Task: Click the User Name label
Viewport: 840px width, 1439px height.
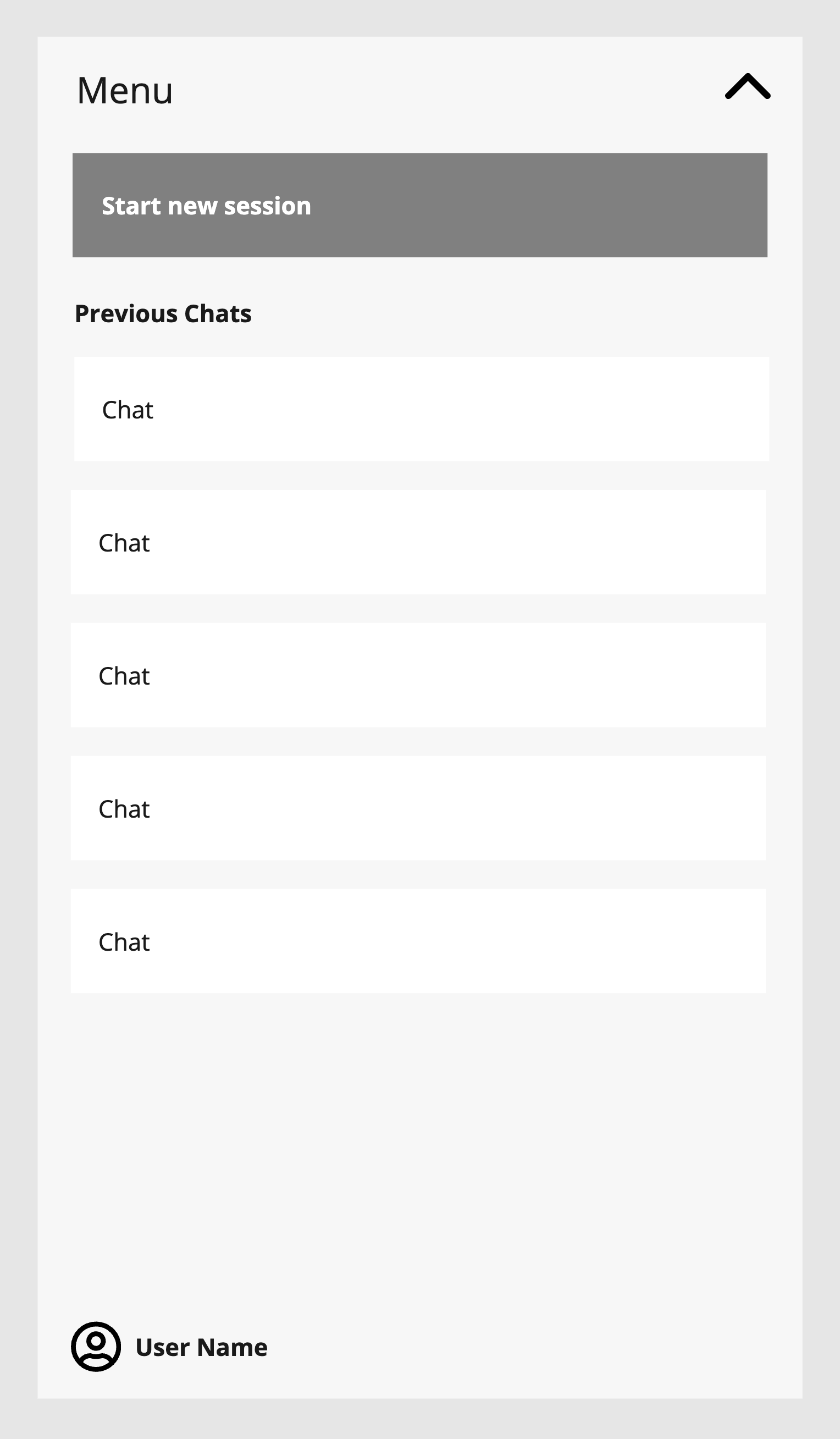Action: tap(201, 1348)
